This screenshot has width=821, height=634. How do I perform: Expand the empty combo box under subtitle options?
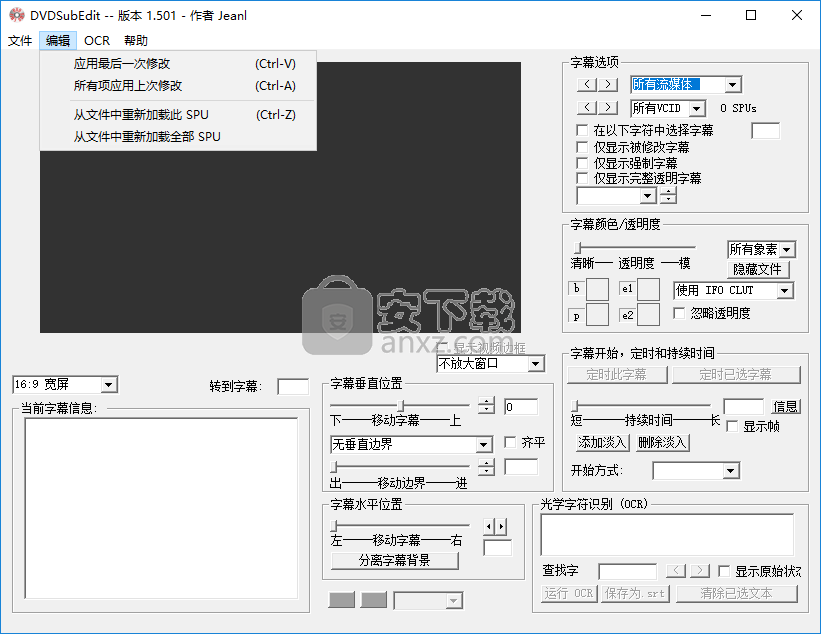coord(648,196)
